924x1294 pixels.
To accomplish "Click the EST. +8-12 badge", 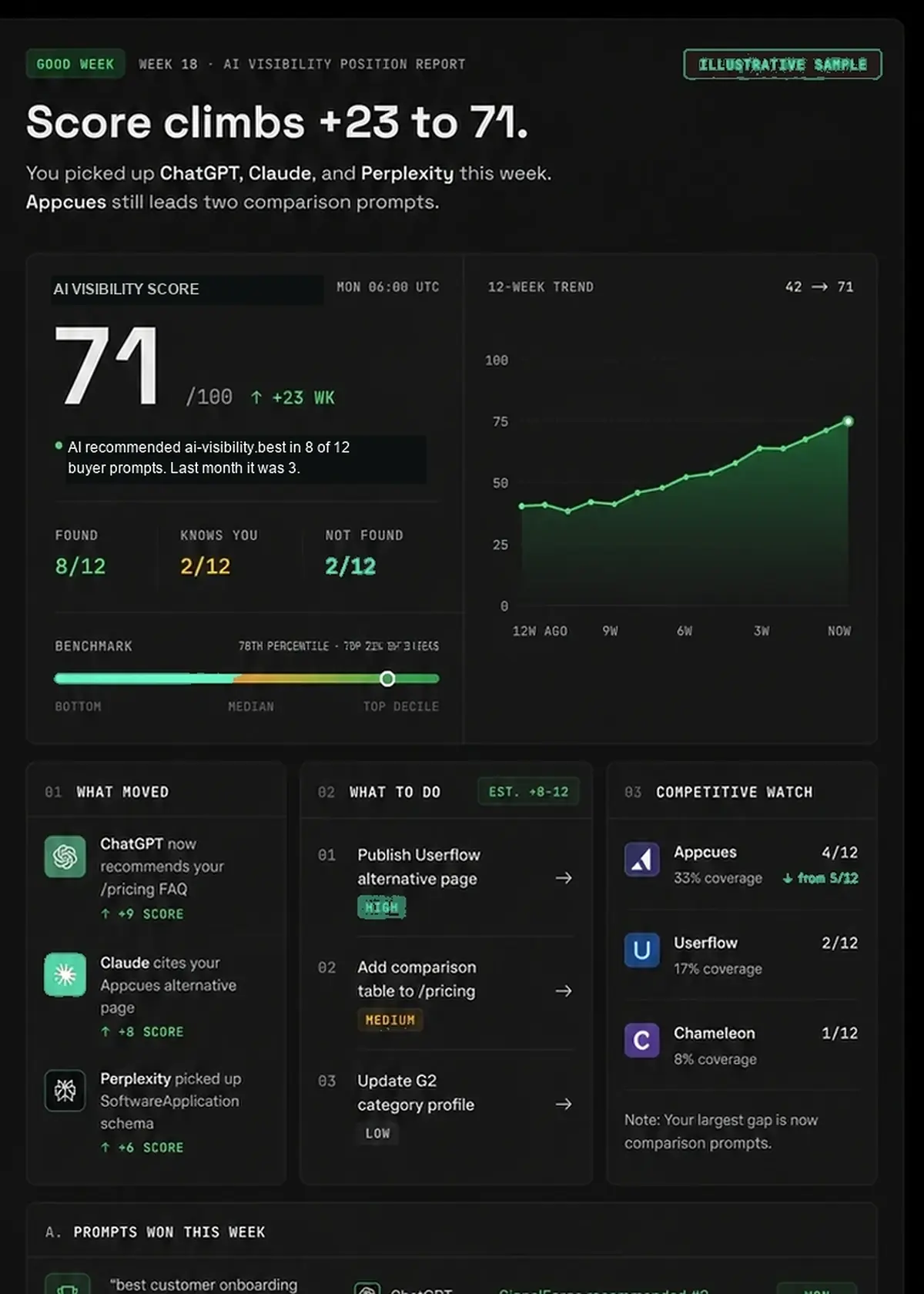I will pos(528,792).
